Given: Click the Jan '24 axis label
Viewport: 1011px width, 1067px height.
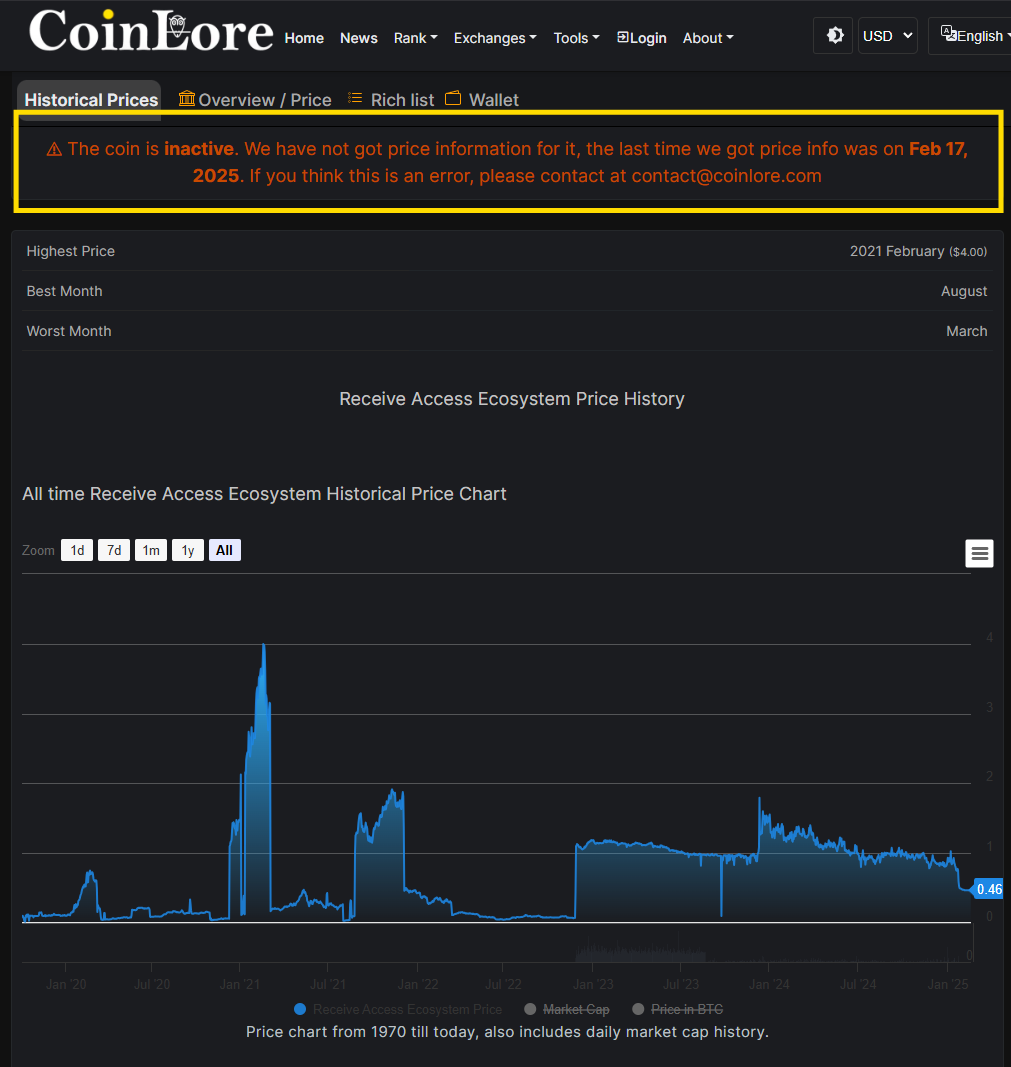Looking at the screenshot, I should coord(769,984).
